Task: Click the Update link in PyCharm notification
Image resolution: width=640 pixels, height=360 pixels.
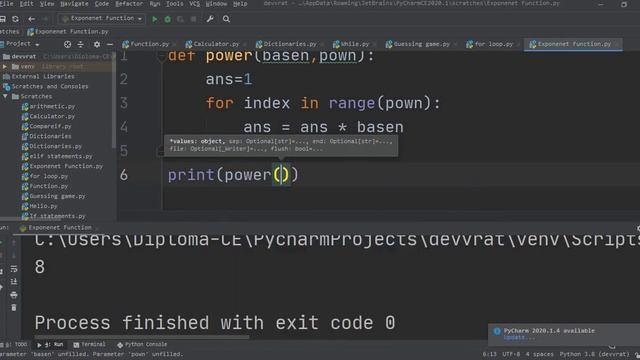Action: pos(518,338)
